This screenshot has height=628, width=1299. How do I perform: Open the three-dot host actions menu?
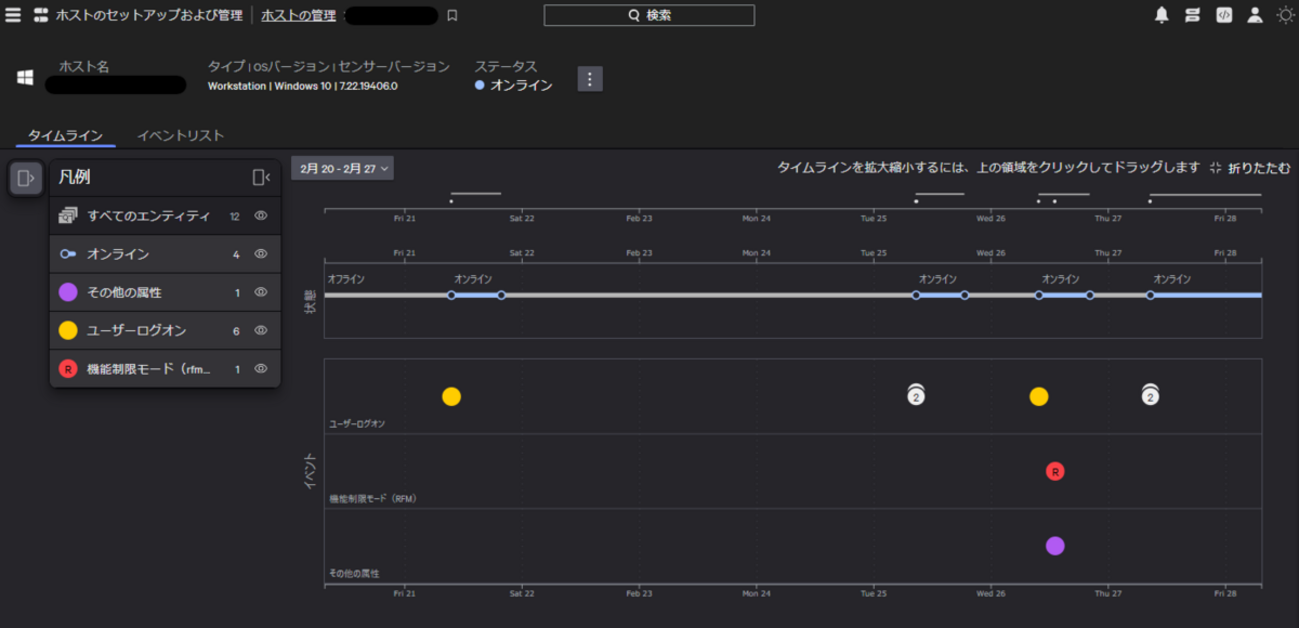[x=590, y=79]
